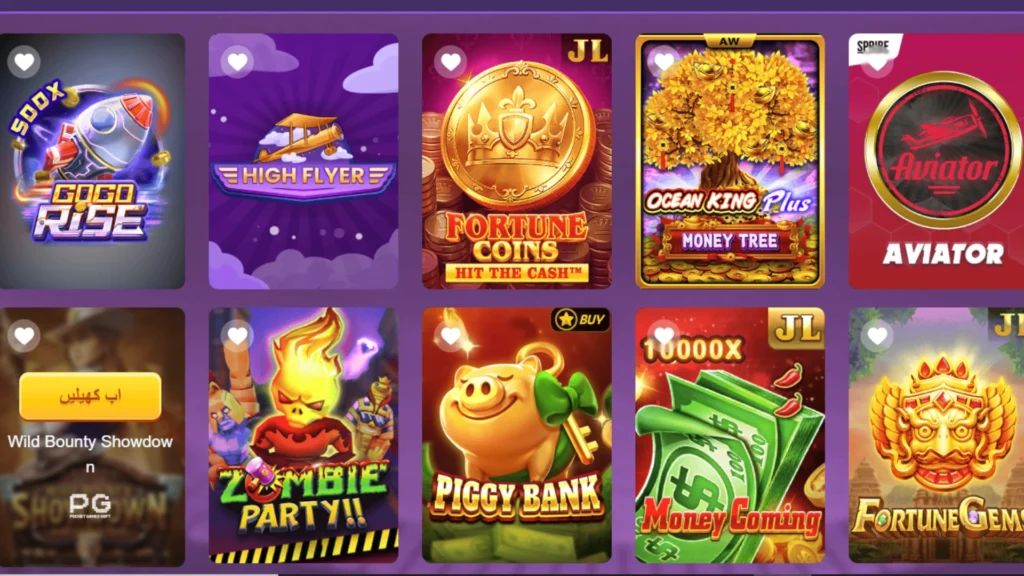Launch the High Flyer game

[x=303, y=161]
